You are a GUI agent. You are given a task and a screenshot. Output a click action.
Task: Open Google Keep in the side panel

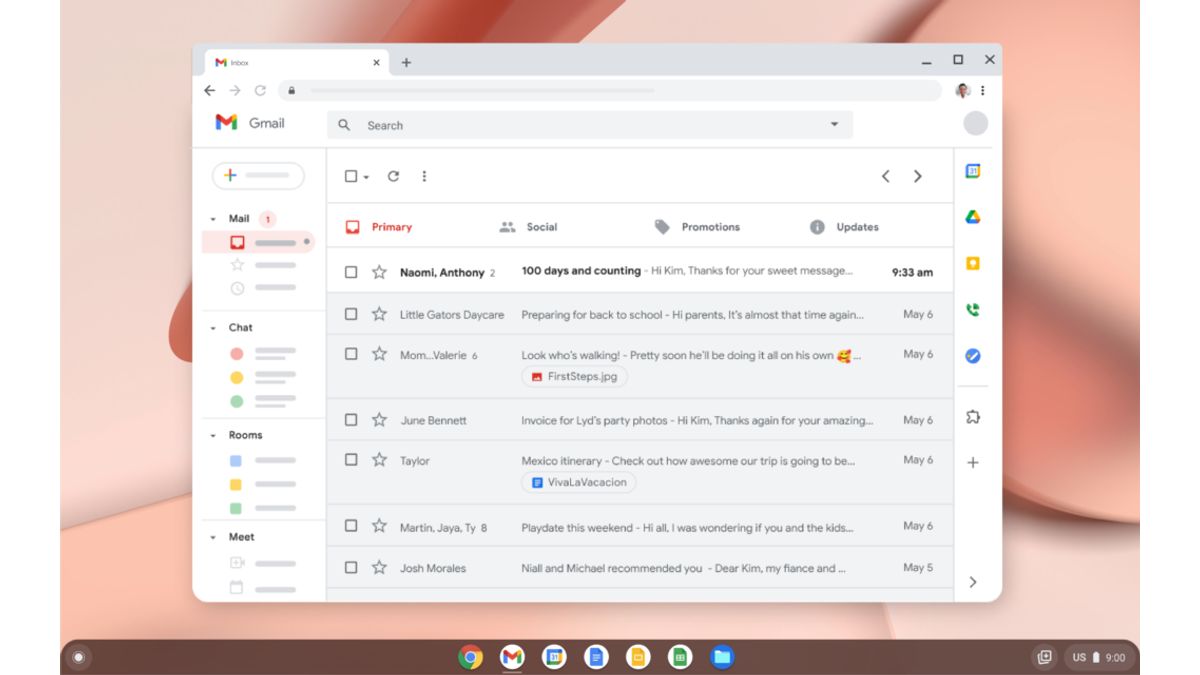coord(972,263)
